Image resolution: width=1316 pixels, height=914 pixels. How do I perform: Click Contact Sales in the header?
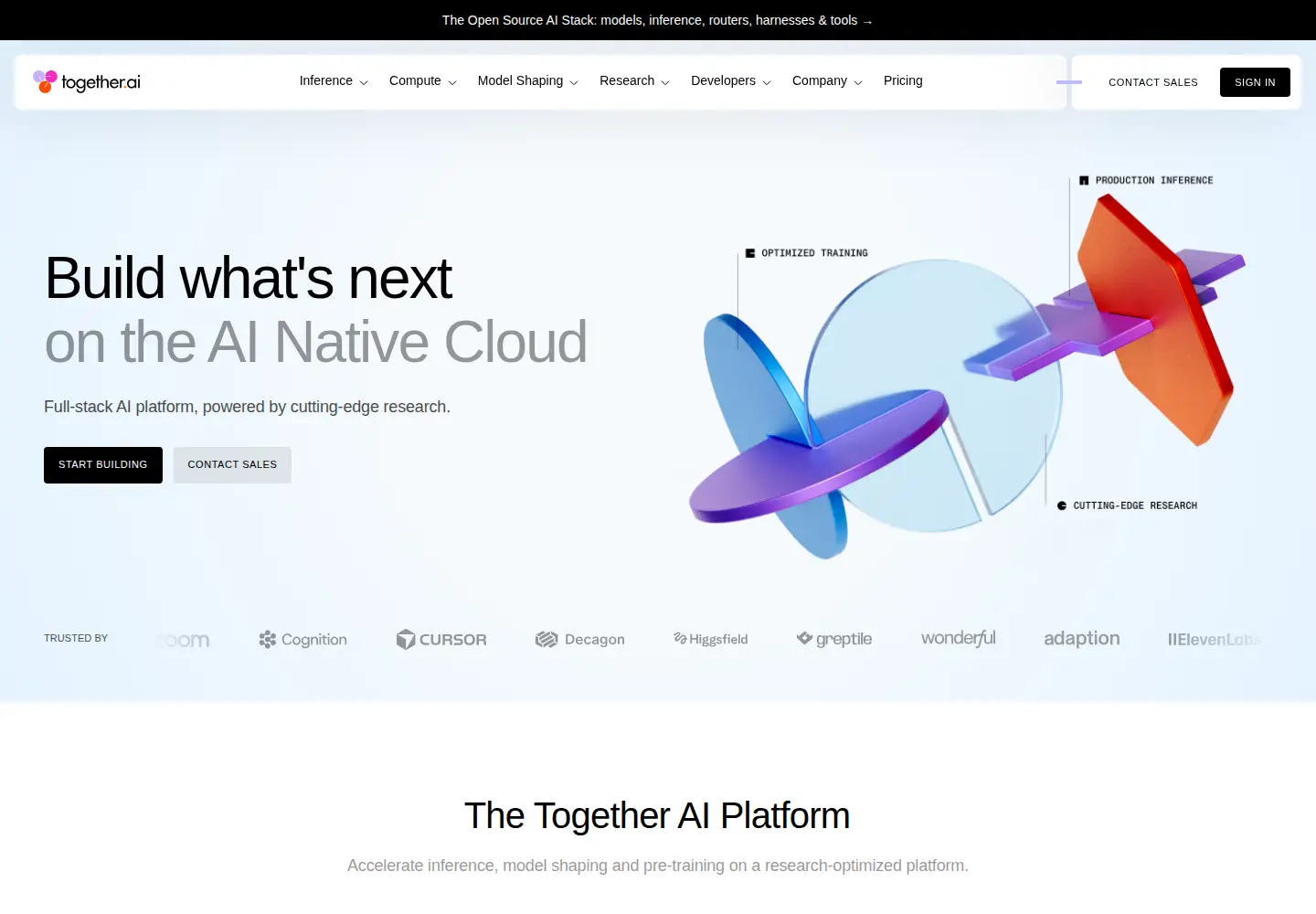point(1153,82)
